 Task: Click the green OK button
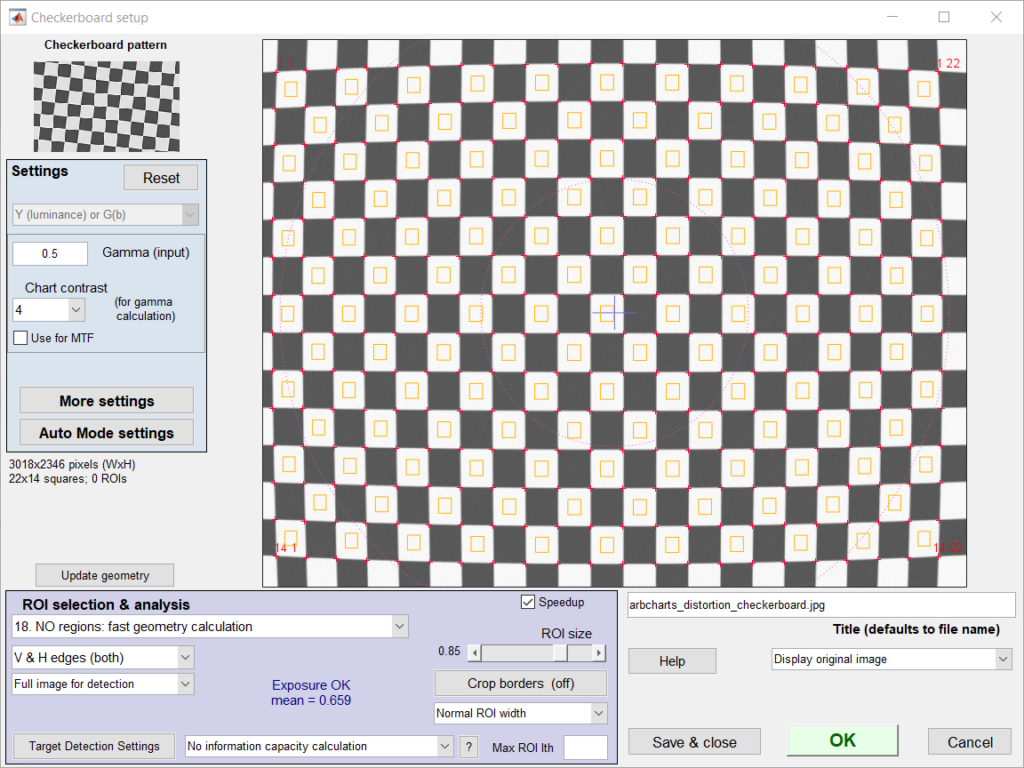coord(842,741)
